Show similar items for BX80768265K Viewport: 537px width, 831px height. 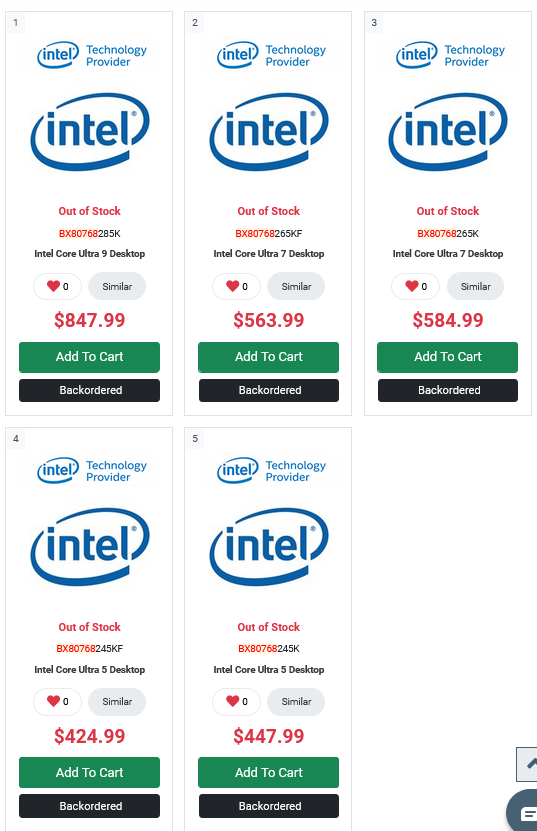(x=476, y=286)
